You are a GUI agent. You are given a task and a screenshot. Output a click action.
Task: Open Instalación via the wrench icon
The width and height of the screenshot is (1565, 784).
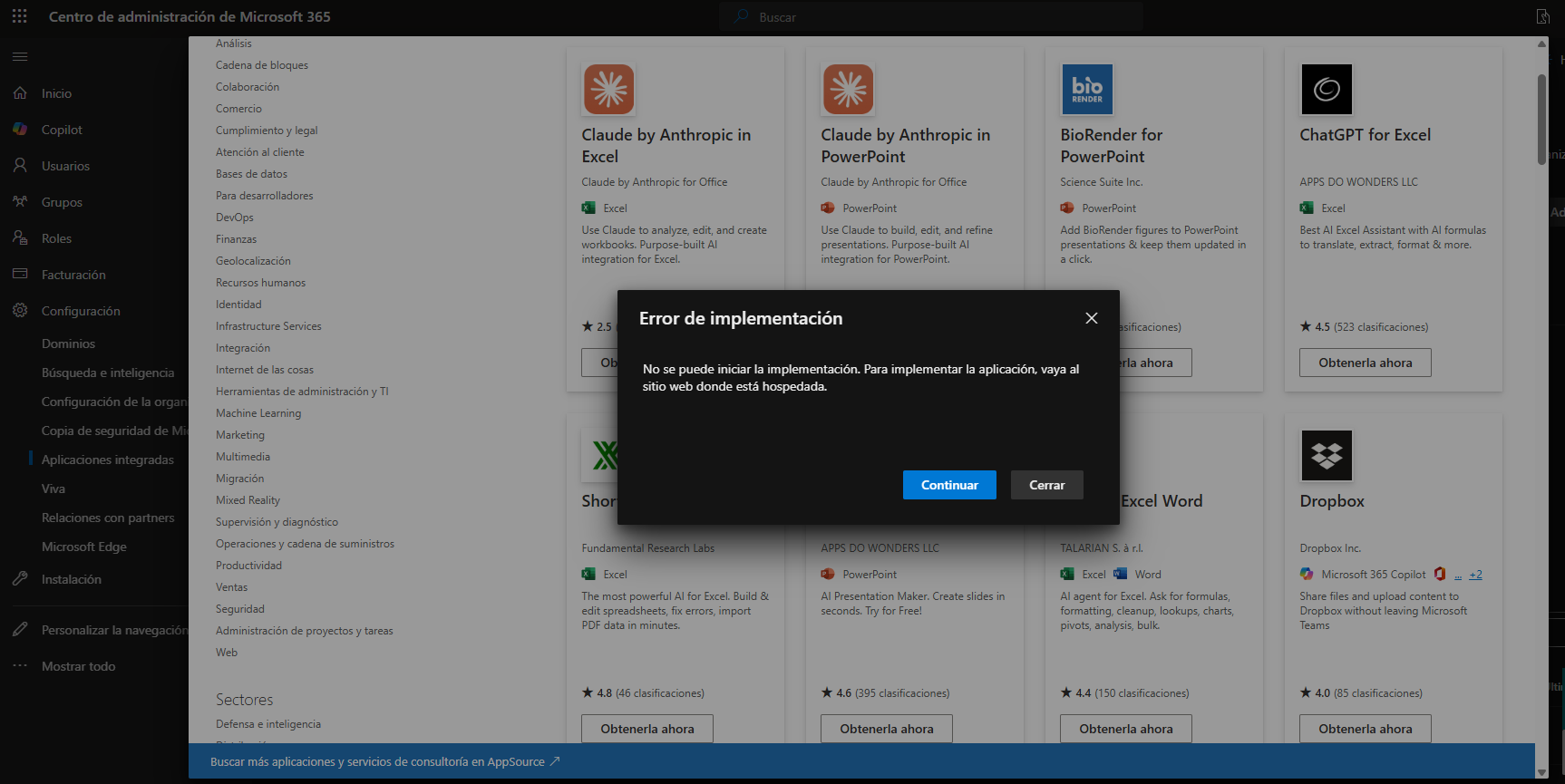point(20,579)
